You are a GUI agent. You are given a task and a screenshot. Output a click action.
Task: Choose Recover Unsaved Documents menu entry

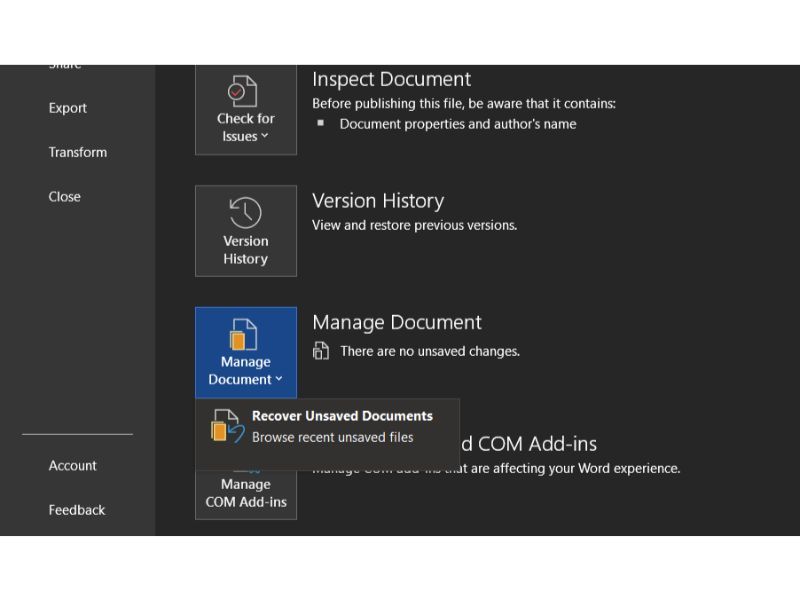click(x=342, y=417)
